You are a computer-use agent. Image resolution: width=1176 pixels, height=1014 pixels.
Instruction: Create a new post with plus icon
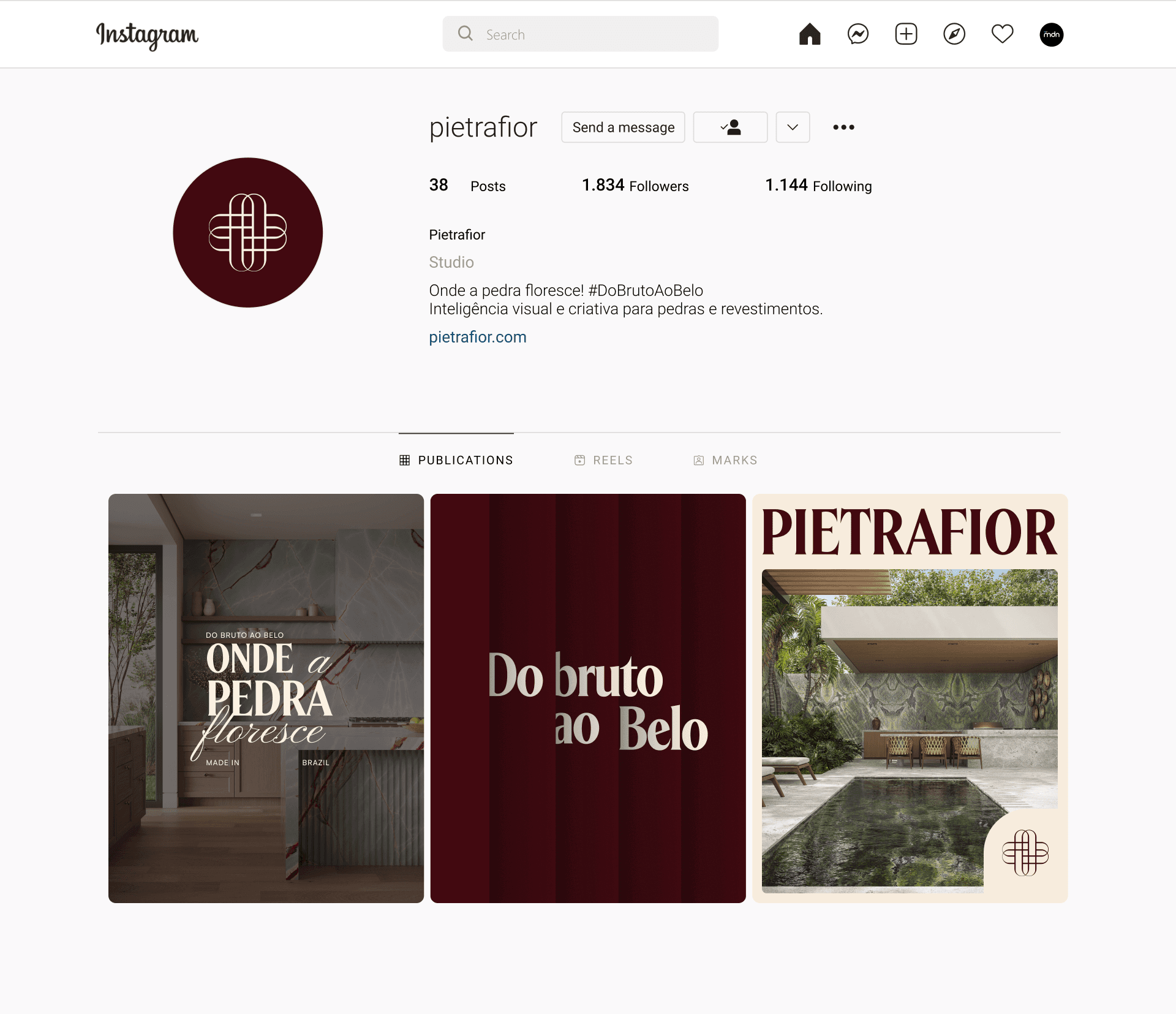[x=906, y=34]
